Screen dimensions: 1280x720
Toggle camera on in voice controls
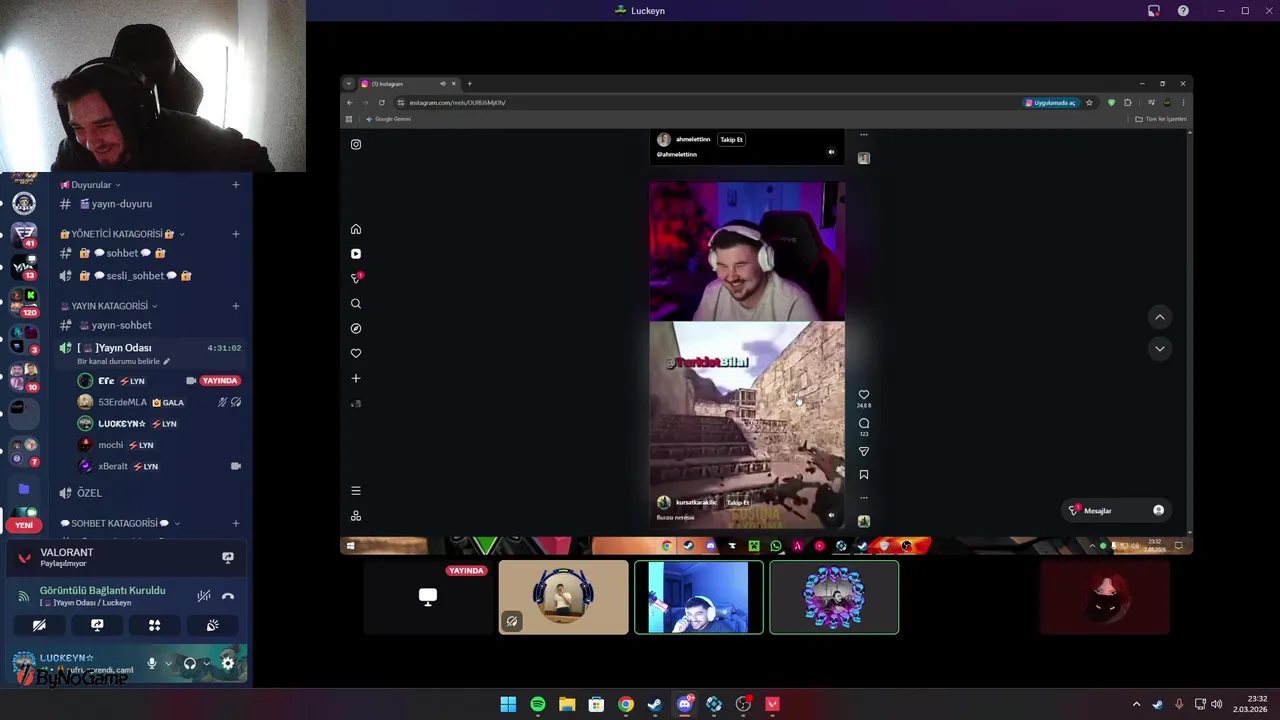coord(39,625)
